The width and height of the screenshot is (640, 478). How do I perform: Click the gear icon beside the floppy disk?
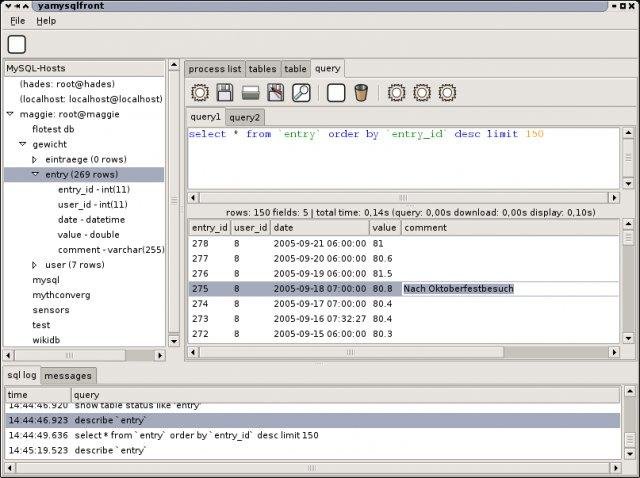coord(200,93)
